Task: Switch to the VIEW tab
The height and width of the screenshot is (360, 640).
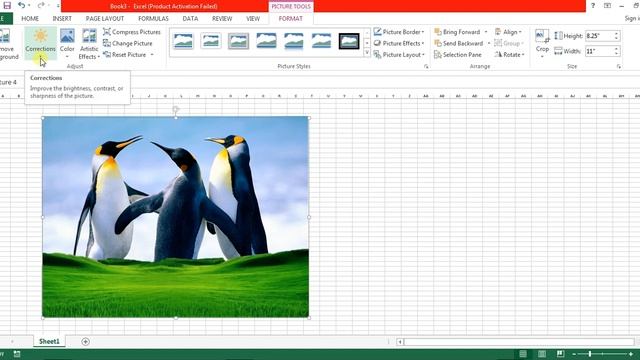Action: click(253, 19)
